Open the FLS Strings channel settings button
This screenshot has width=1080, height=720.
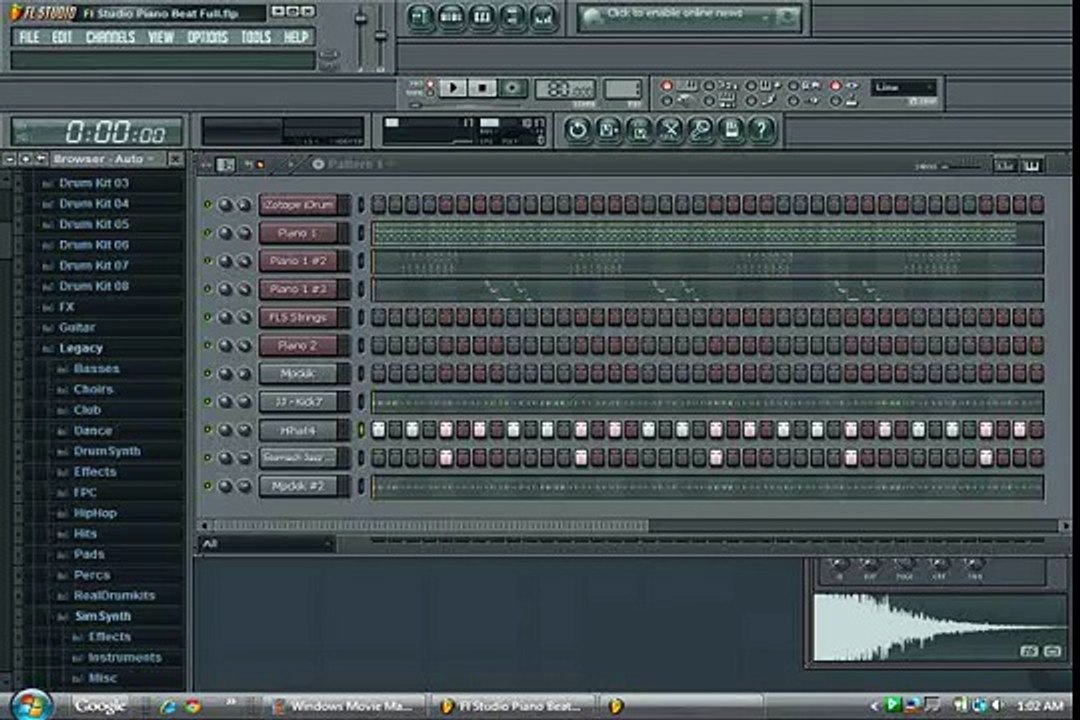point(298,318)
